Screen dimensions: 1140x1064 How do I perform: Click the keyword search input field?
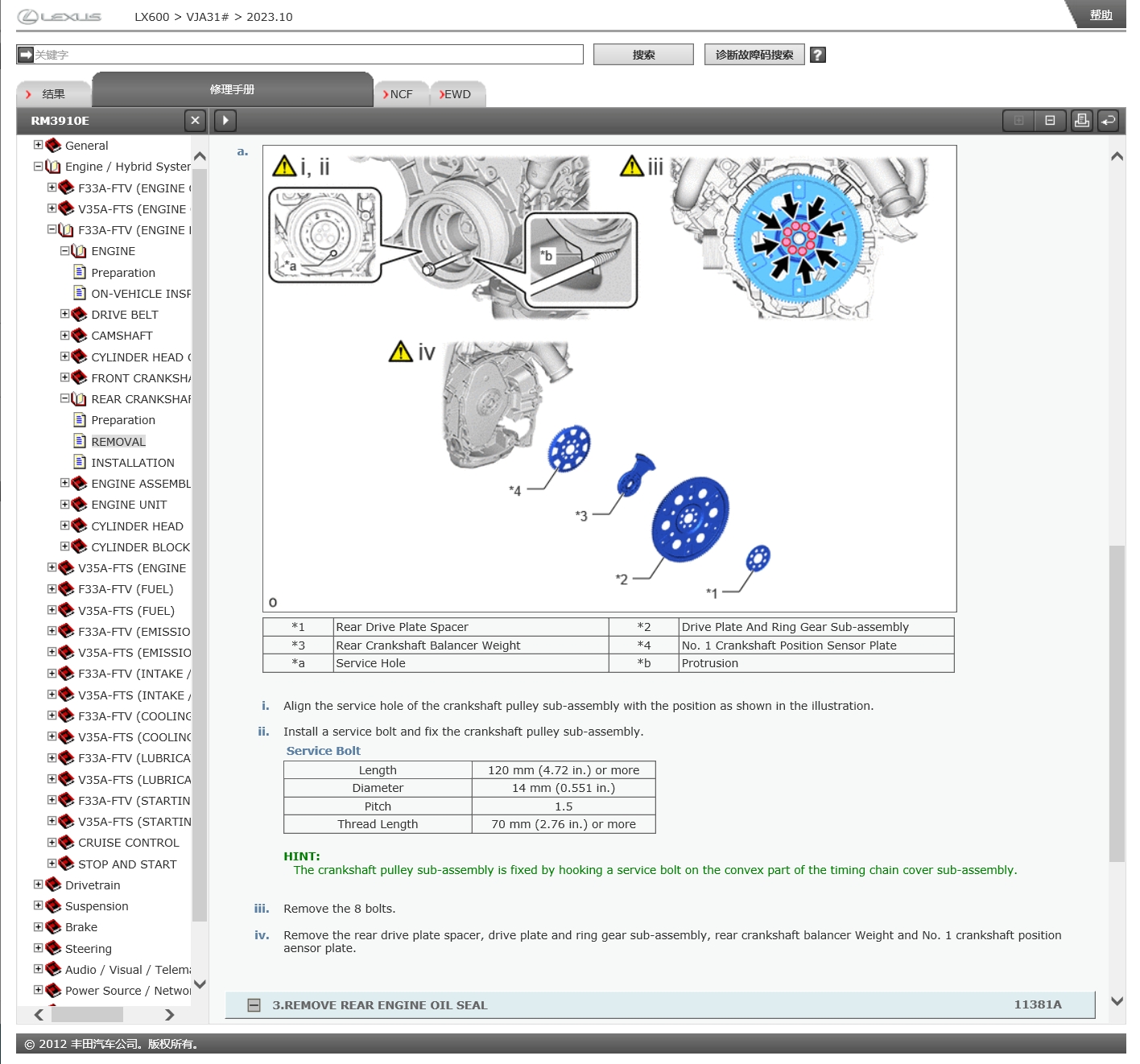click(306, 55)
